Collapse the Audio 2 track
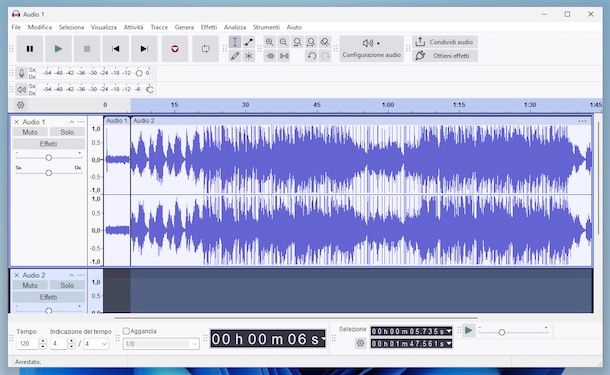 [72, 275]
